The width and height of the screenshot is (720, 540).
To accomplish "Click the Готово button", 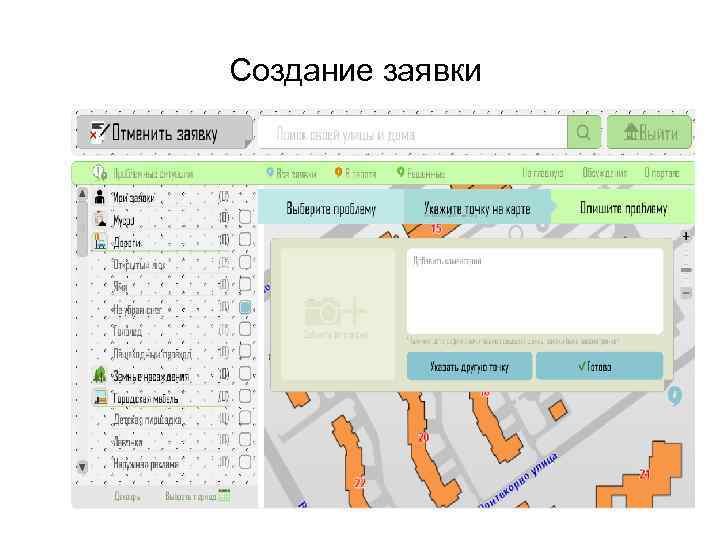I will coord(599,366).
